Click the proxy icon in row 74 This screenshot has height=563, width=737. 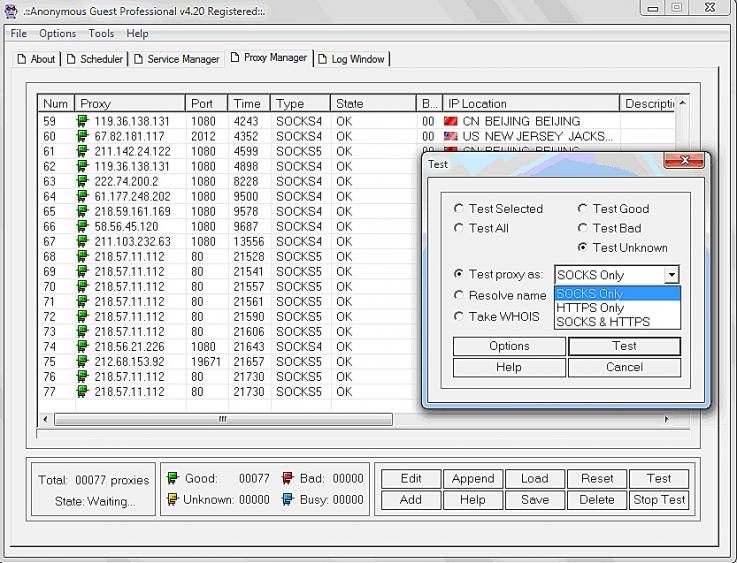tap(82, 347)
